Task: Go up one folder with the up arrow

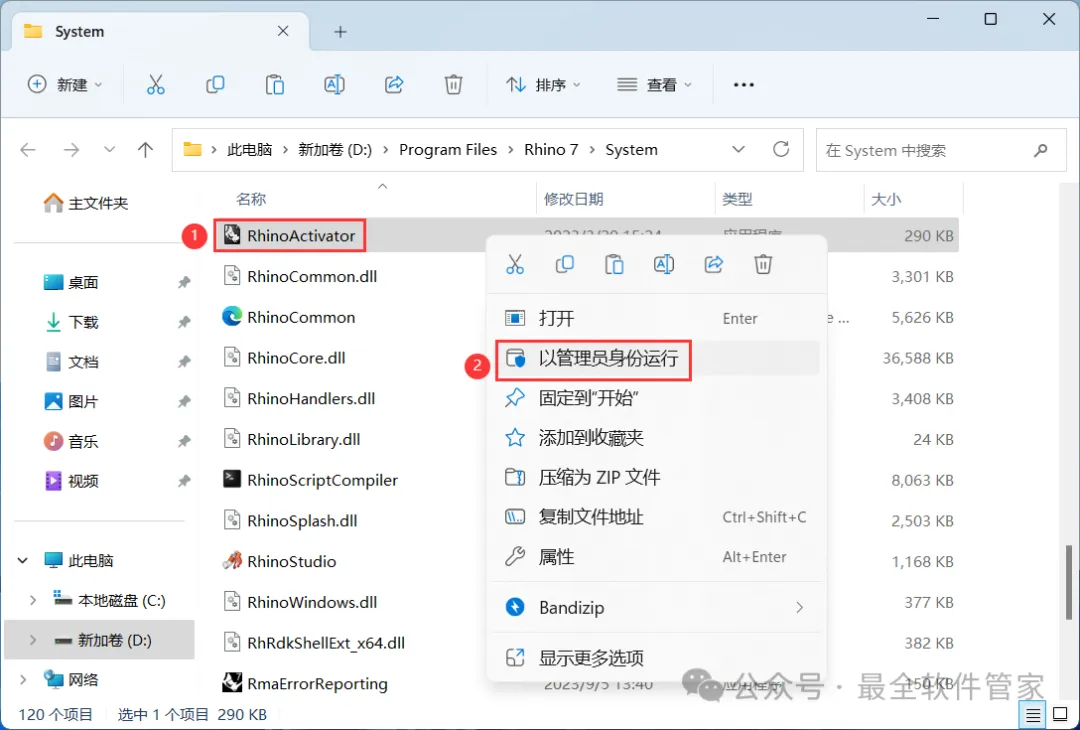Action: point(145,149)
